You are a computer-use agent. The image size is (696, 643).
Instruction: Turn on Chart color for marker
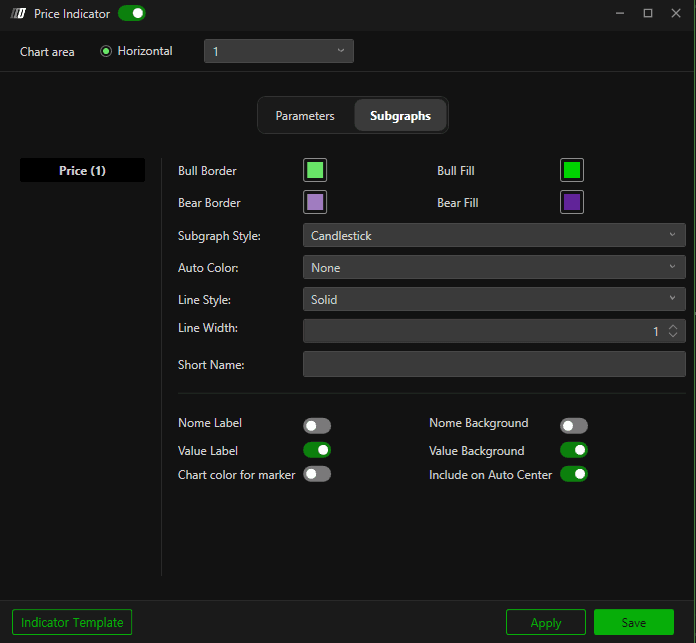click(x=317, y=474)
